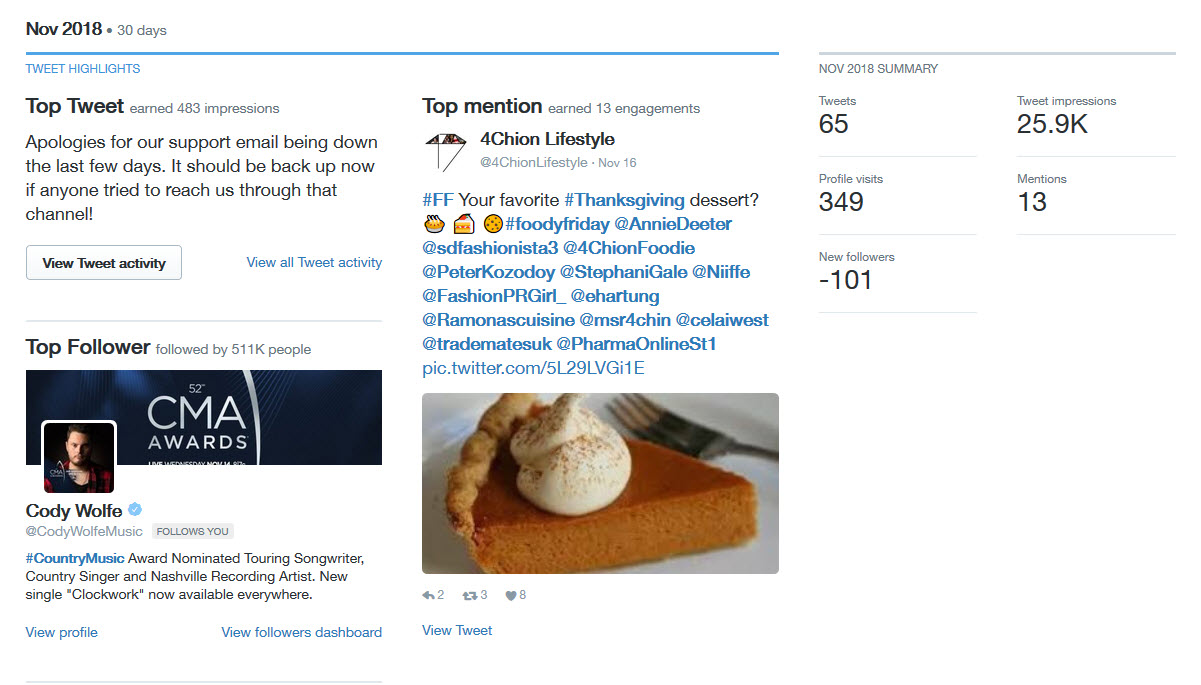Image resolution: width=1201 pixels, height=685 pixels.
Task: Open 4Chion Lifestyle's profile avatar
Action: (445, 150)
